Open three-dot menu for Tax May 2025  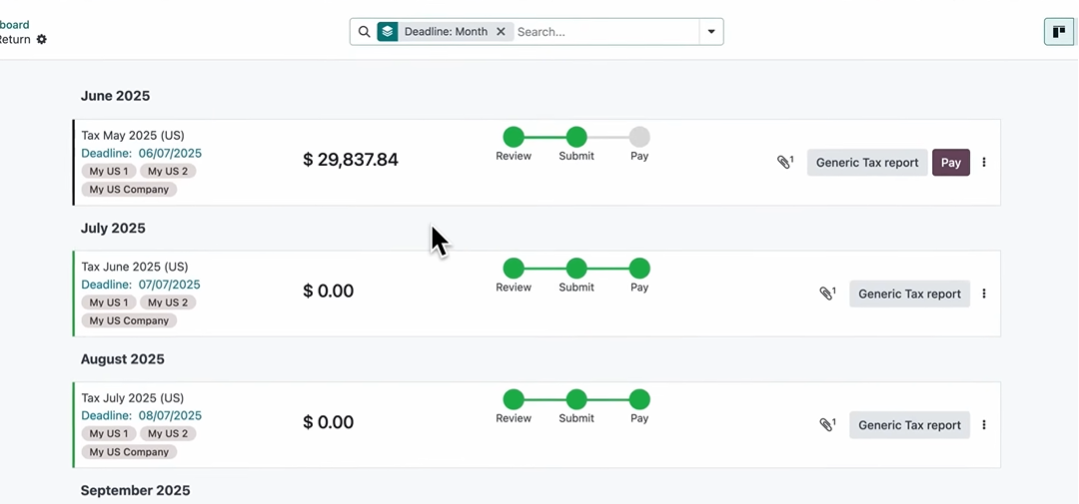click(984, 162)
